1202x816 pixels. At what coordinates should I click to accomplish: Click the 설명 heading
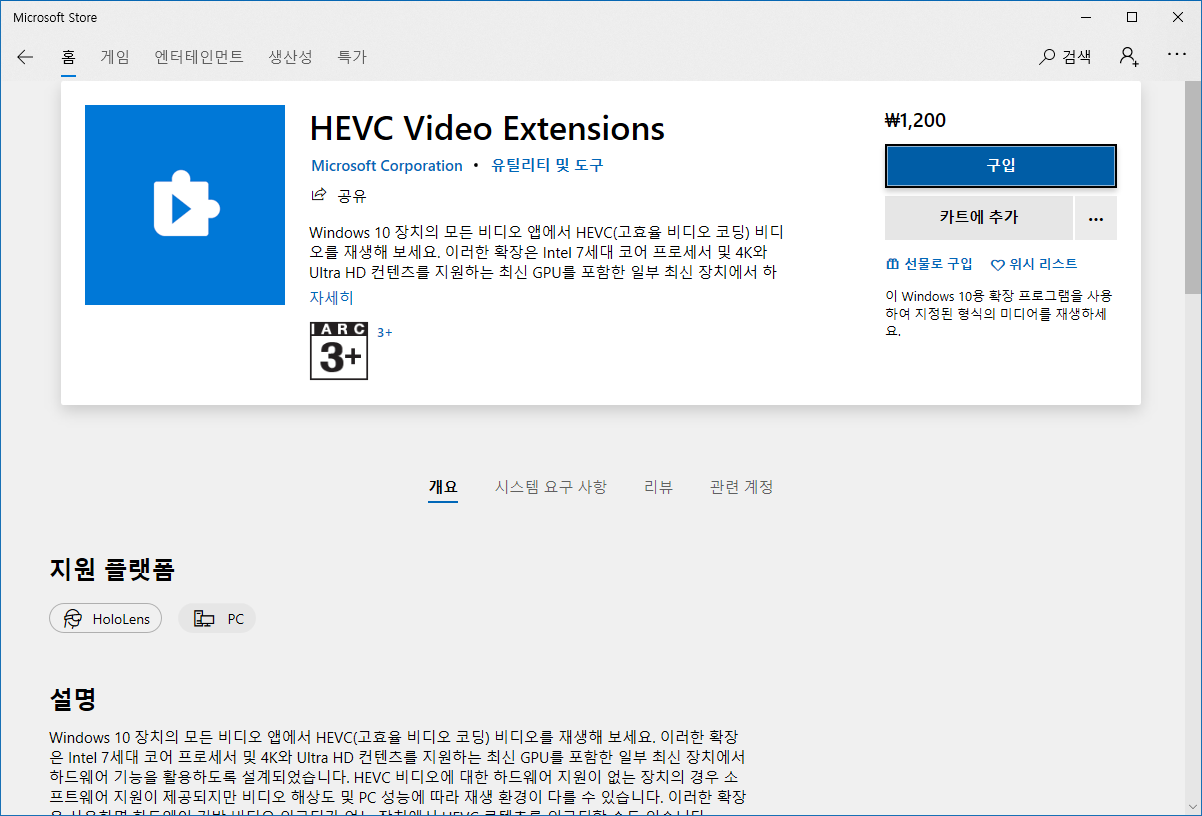[x=73, y=698]
